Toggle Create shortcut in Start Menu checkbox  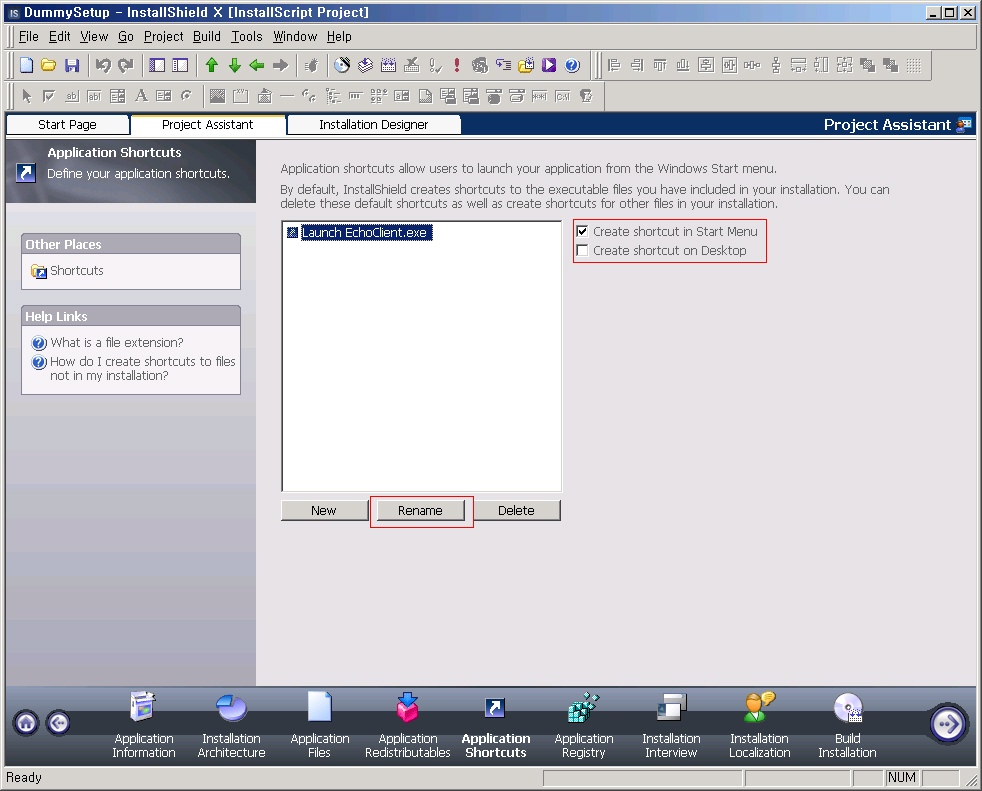(582, 231)
